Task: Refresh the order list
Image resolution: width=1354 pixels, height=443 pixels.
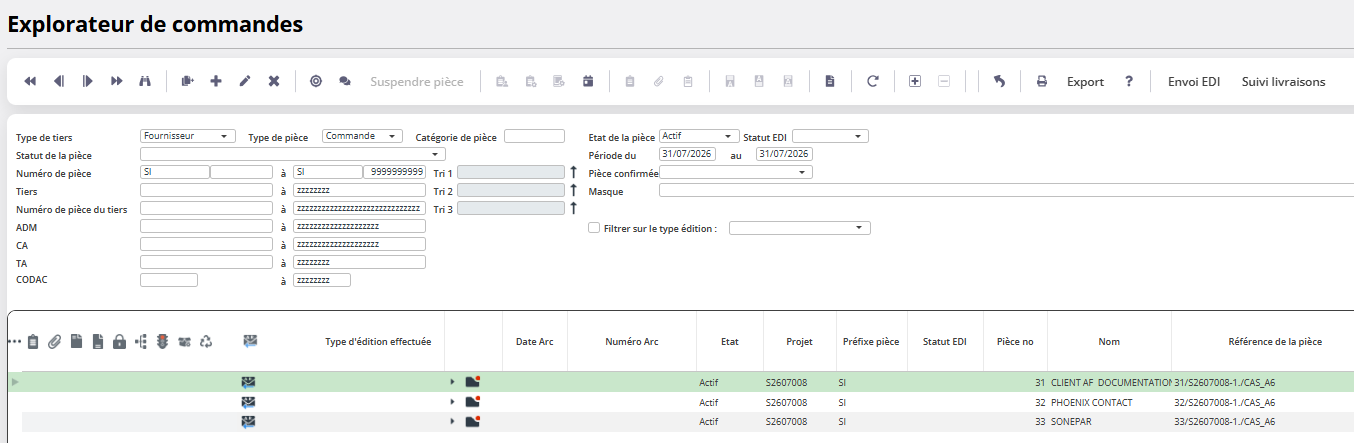Action: 872,81
